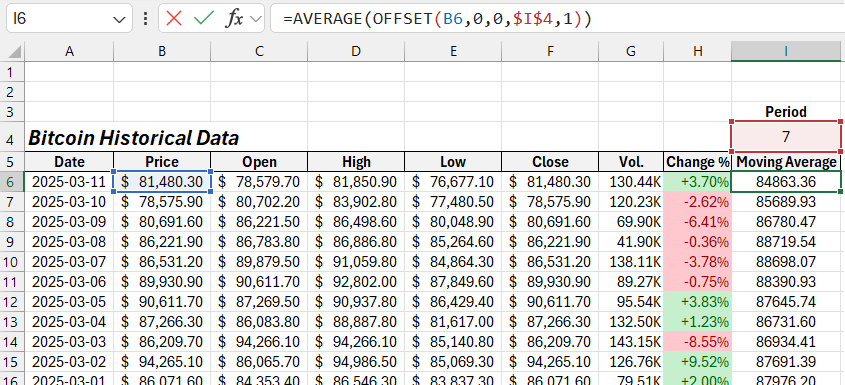
Task: Select moving average cell 84863.36
Action: (x=786, y=182)
